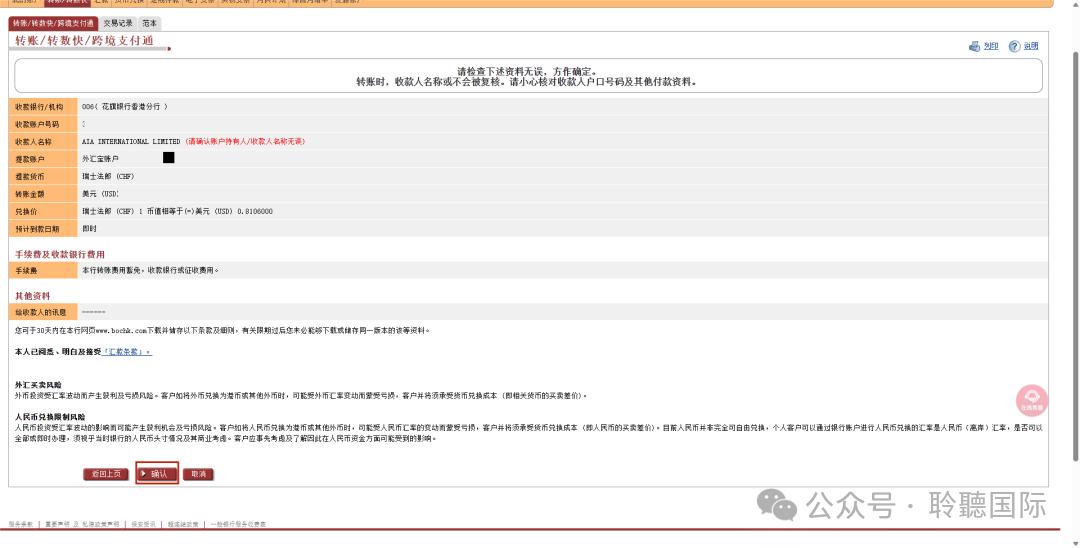Screen dimensions: 1080x548
Task: Open the 列印 print link
Action: click(991, 46)
